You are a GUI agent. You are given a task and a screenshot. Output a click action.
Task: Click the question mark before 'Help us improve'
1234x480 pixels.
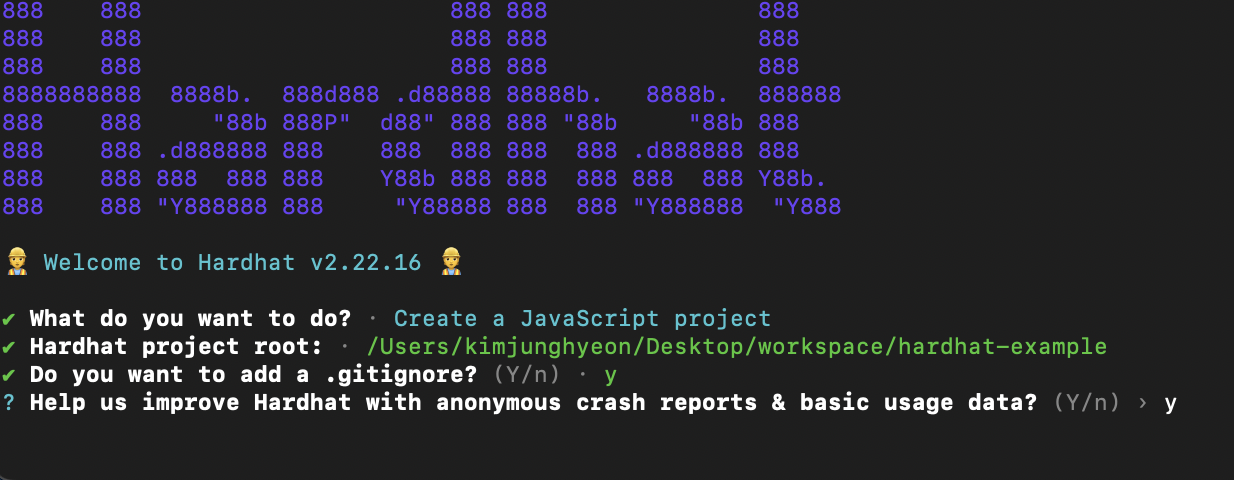point(9,403)
